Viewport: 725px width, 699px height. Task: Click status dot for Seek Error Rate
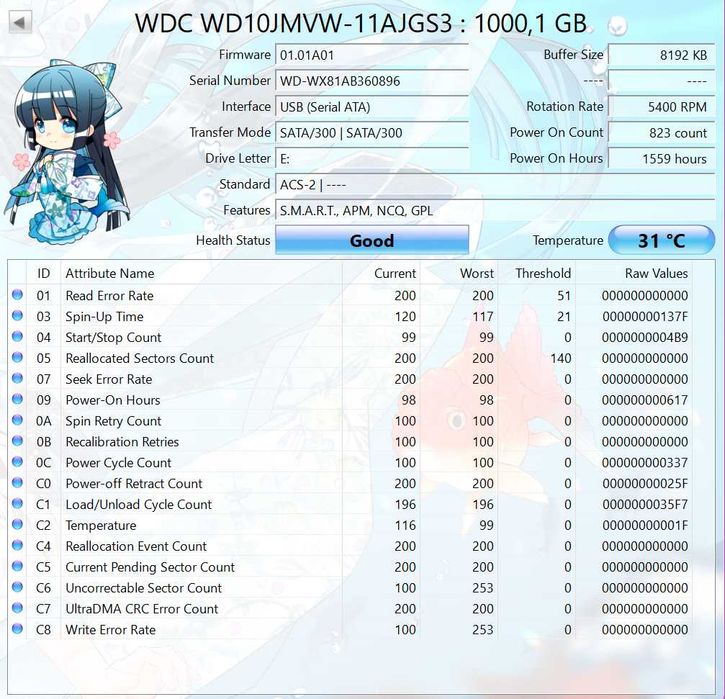click(18, 379)
